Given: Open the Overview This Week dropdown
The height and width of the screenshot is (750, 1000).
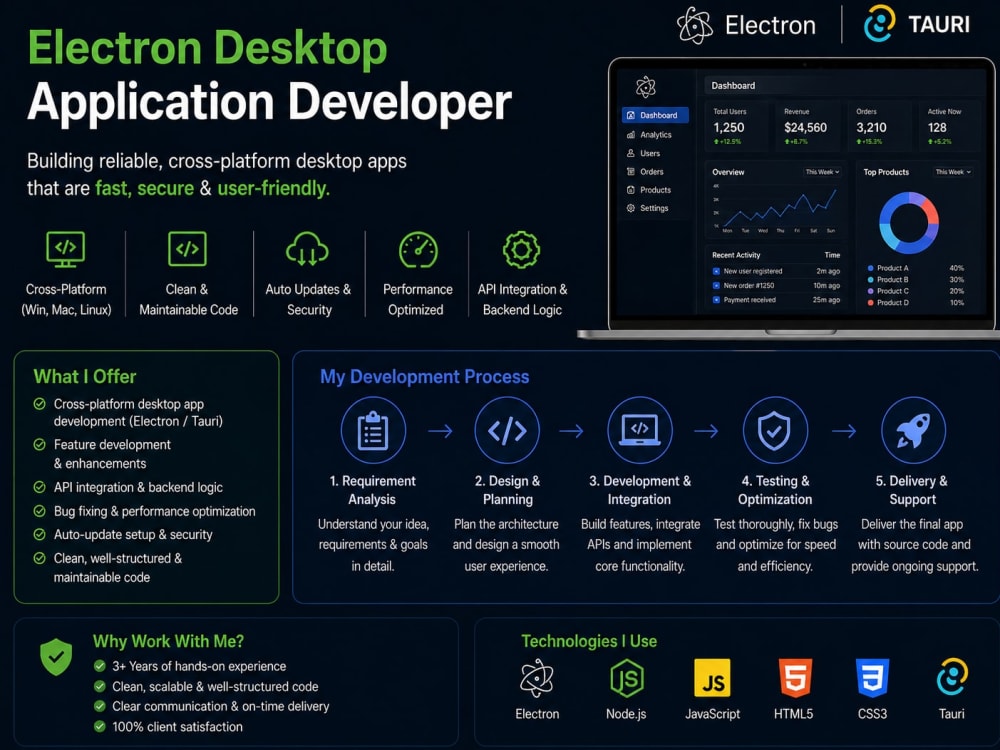Looking at the screenshot, I should (822, 172).
